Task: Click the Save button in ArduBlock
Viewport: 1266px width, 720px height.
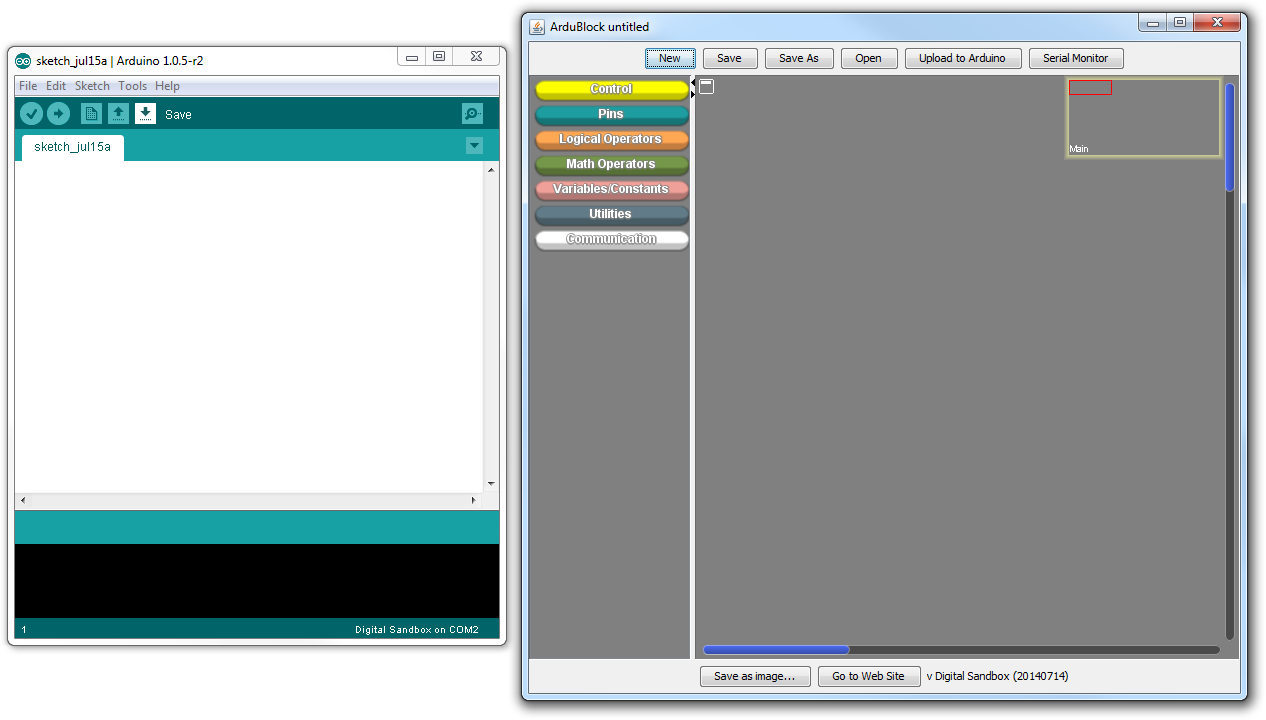Action: (730, 58)
